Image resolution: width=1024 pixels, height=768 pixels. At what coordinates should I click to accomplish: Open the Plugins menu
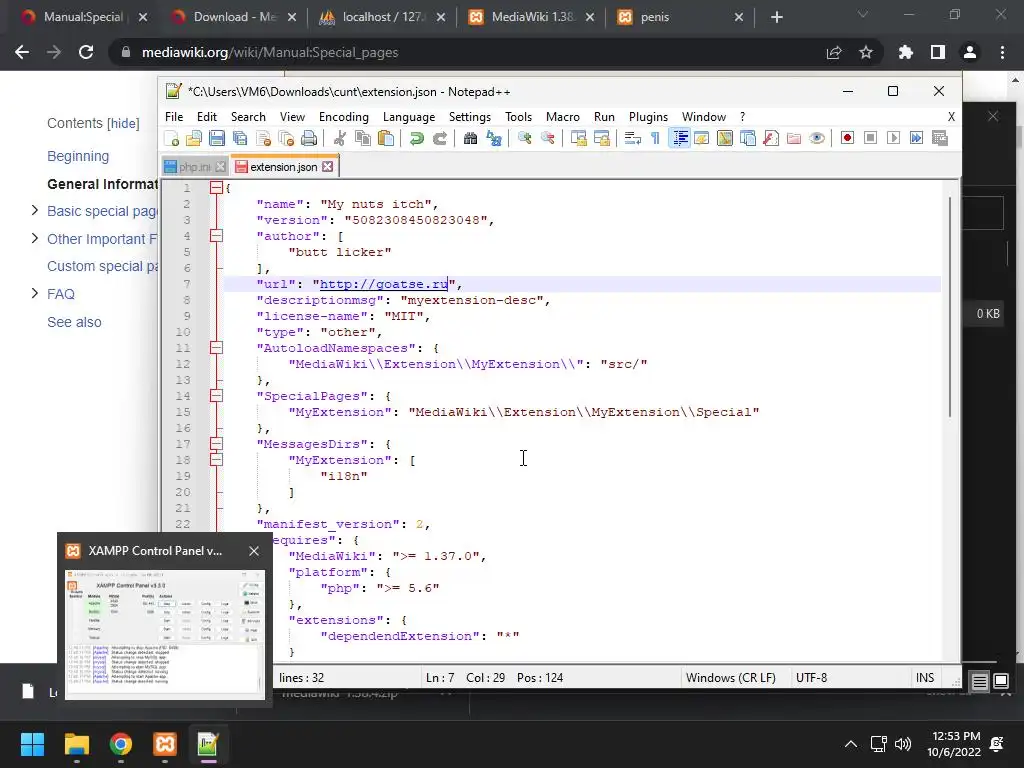tap(648, 117)
